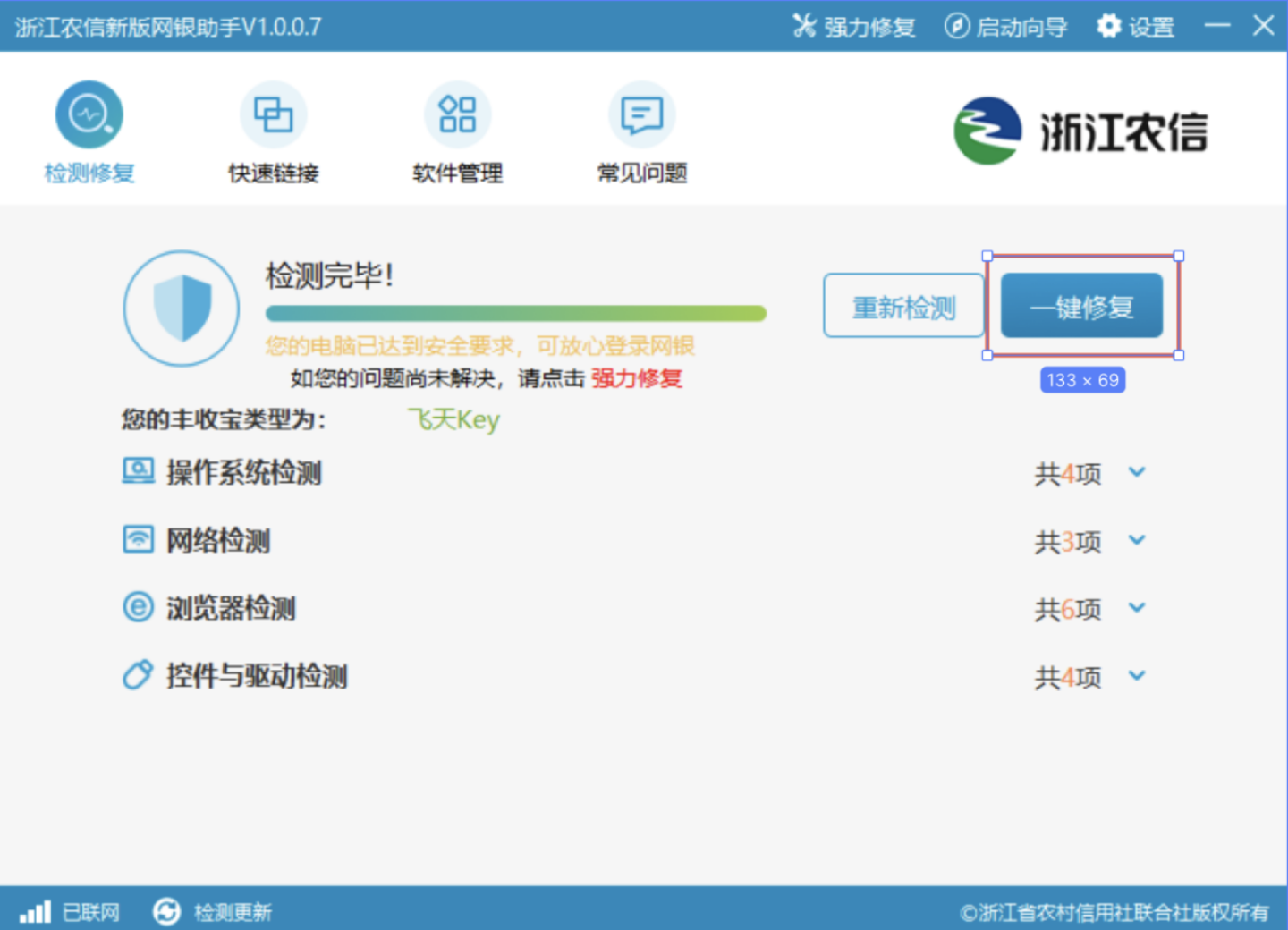Viewport: 1288px width, 930px height.
Task: Click the 强力修复 wrench icon in title bar
Action: [x=804, y=26]
